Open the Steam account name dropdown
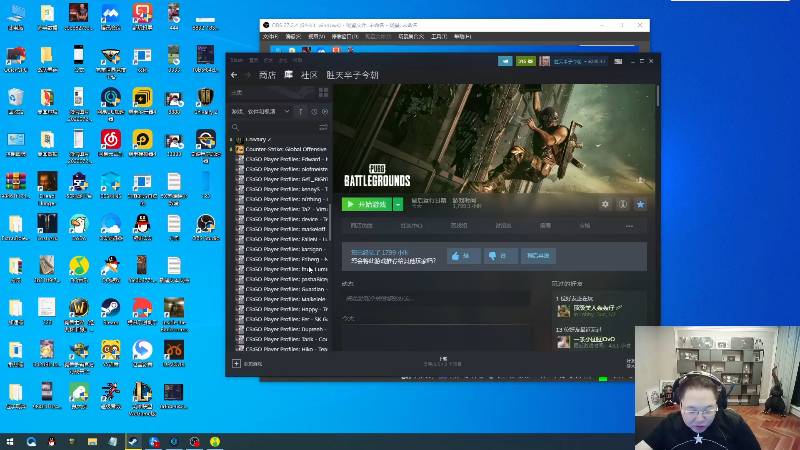 click(579, 61)
